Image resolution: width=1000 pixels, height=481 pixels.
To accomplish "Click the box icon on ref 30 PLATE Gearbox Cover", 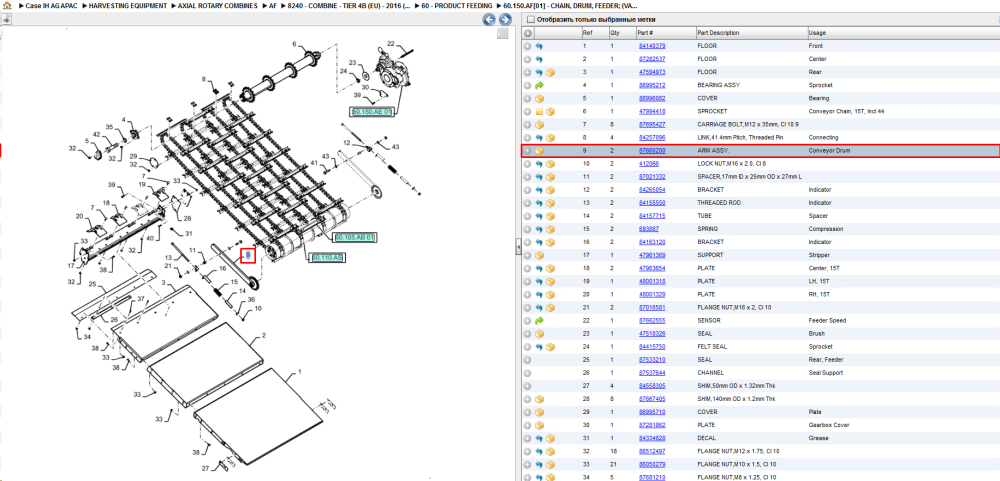I will [539, 425].
